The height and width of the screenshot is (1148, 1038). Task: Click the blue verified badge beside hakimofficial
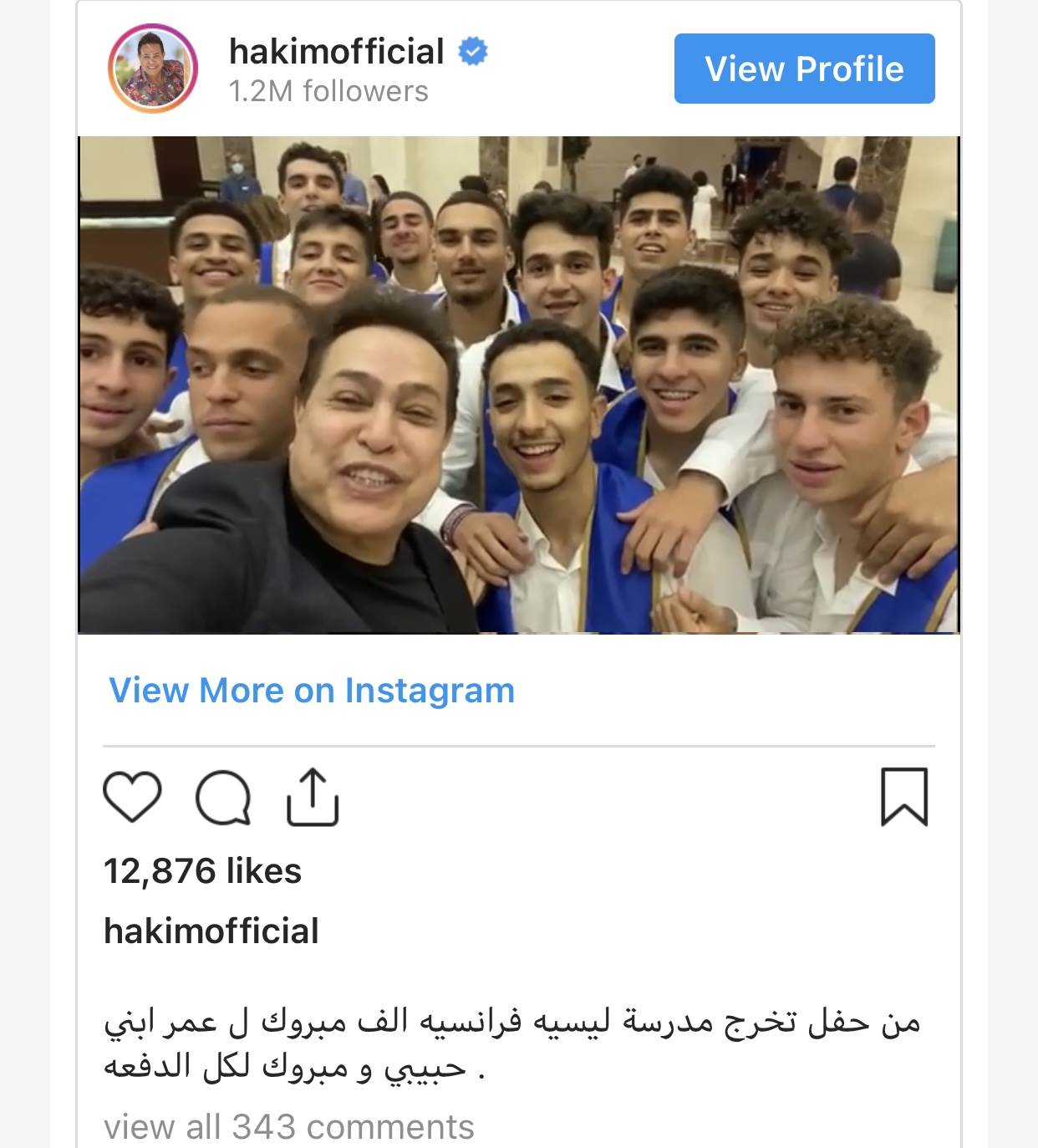click(473, 52)
